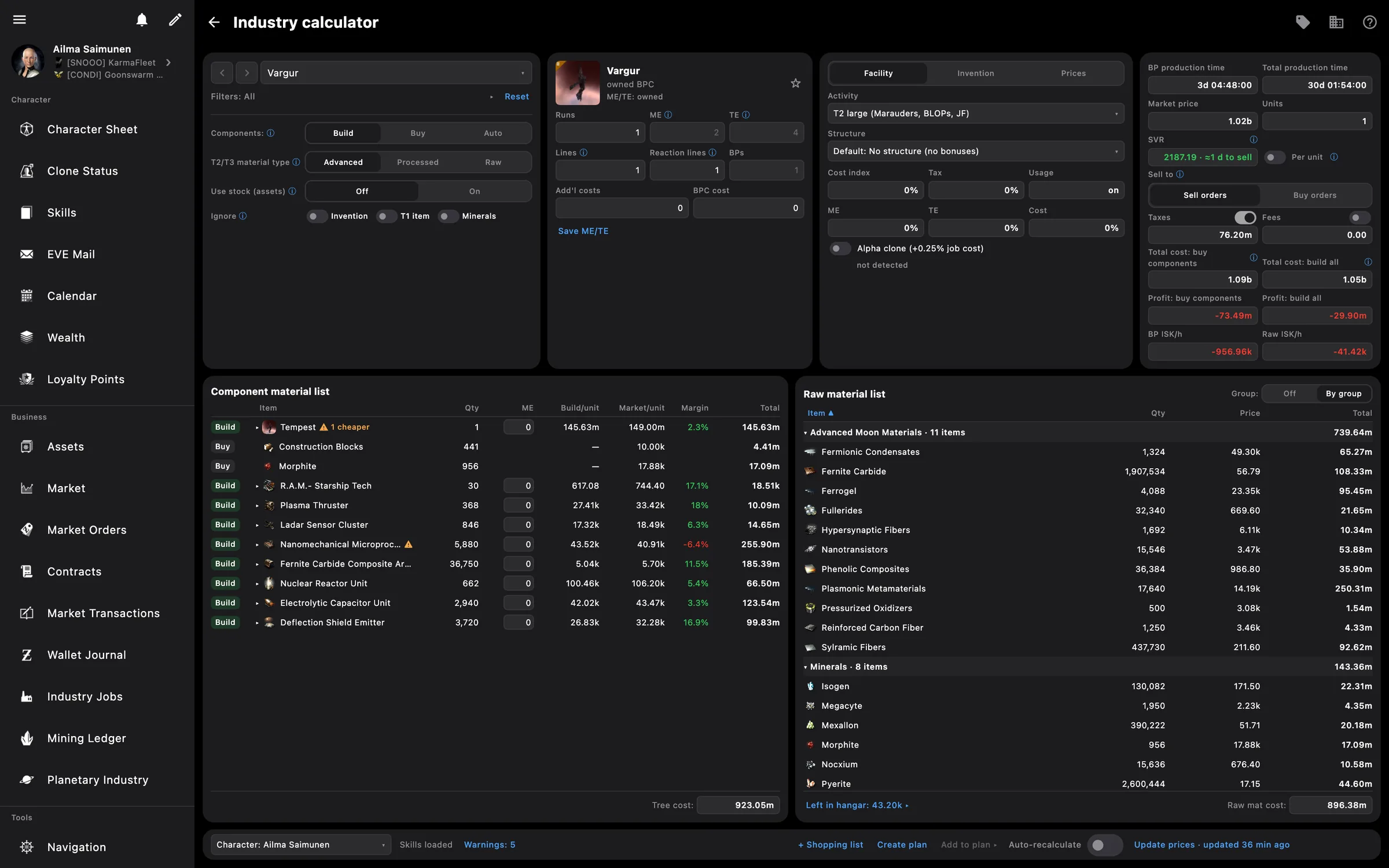Expand the Plasma Thruster component row
Image resolution: width=1389 pixels, height=868 pixels.
(x=257, y=506)
